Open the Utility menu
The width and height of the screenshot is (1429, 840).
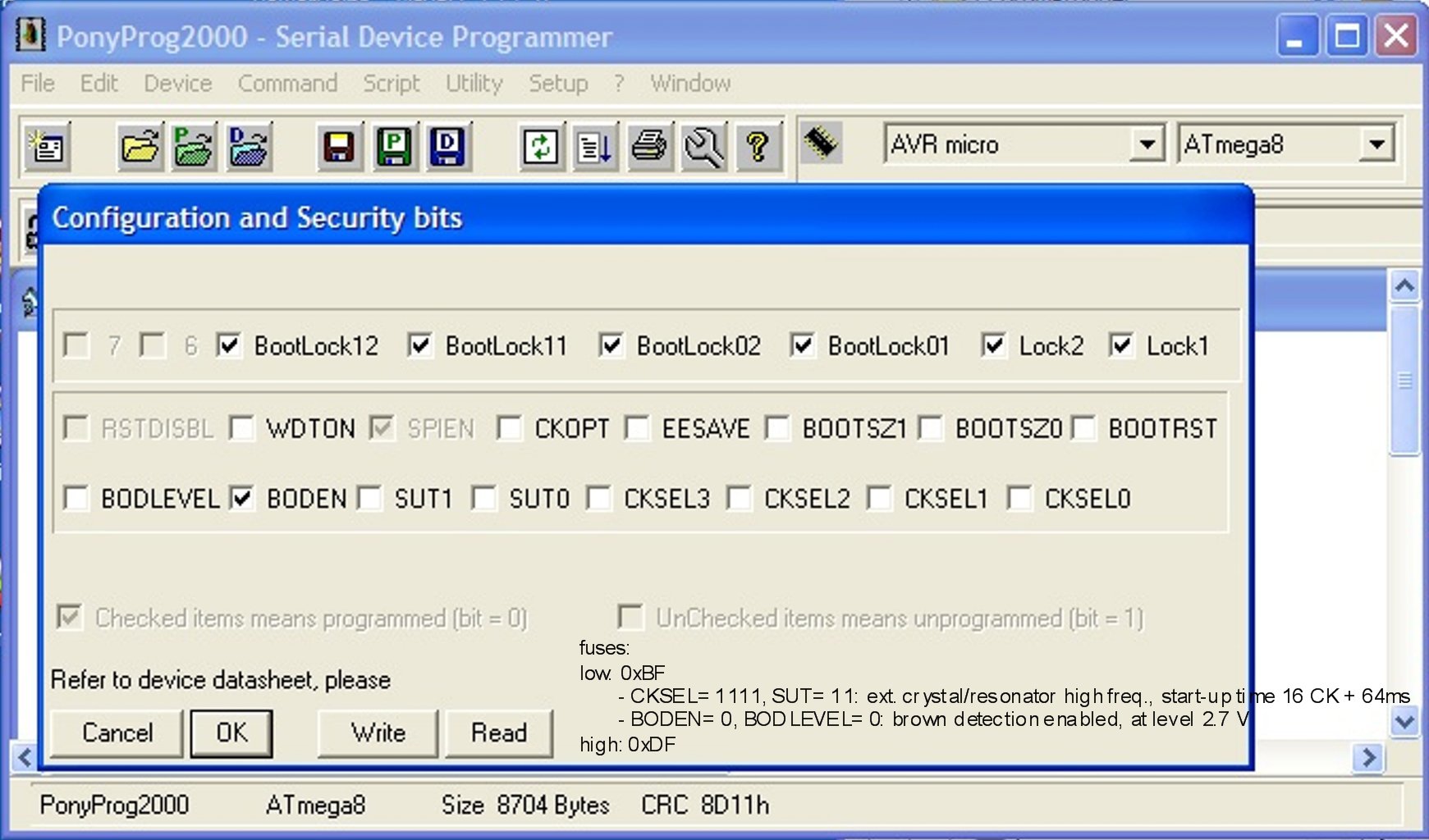click(474, 83)
